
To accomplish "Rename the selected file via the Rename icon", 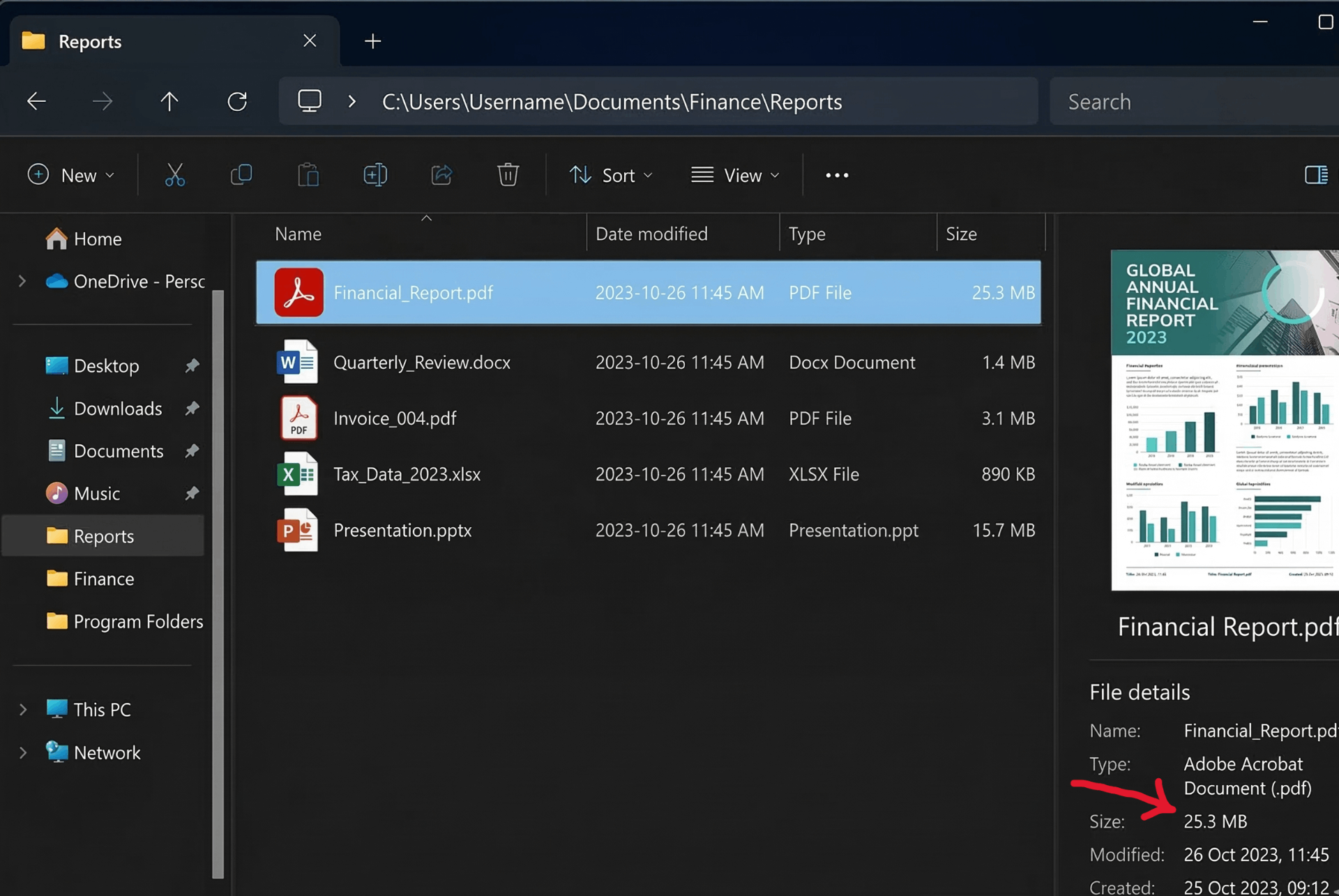I will (375, 175).
